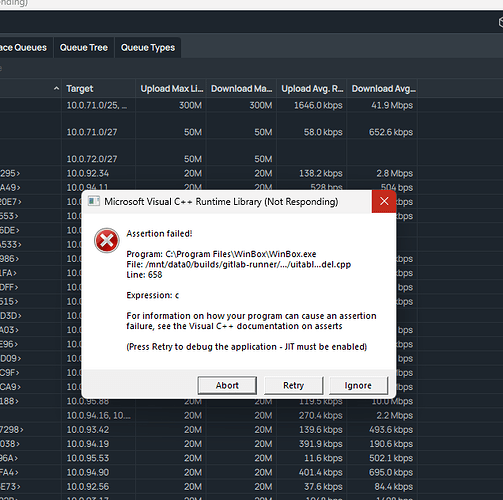
Task: Sort by the Upload Max Limit column header
Action: tap(172, 89)
